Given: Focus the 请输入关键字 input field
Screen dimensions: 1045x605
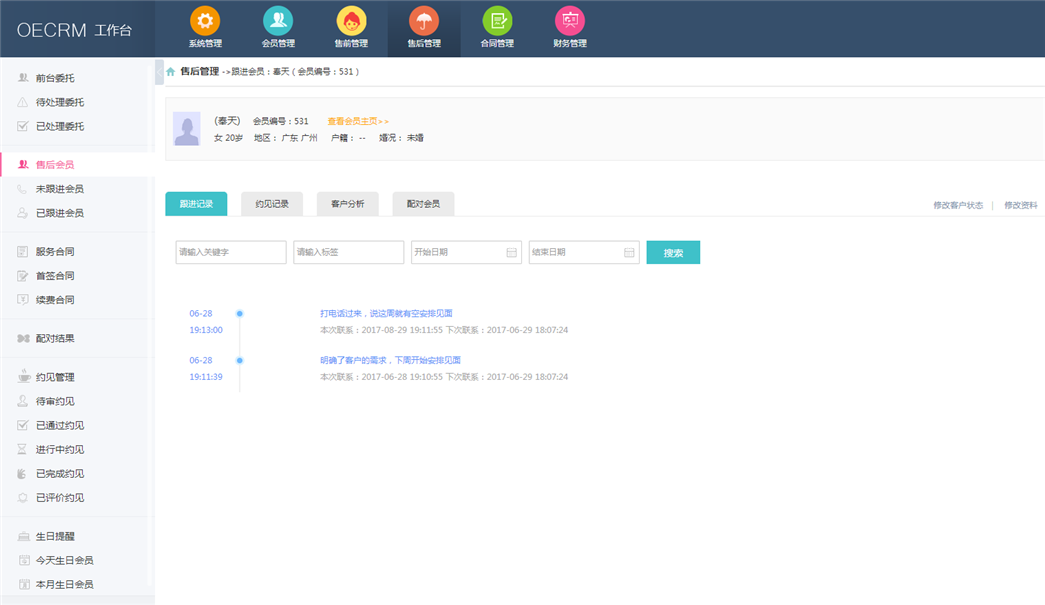Looking at the screenshot, I should coord(231,253).
